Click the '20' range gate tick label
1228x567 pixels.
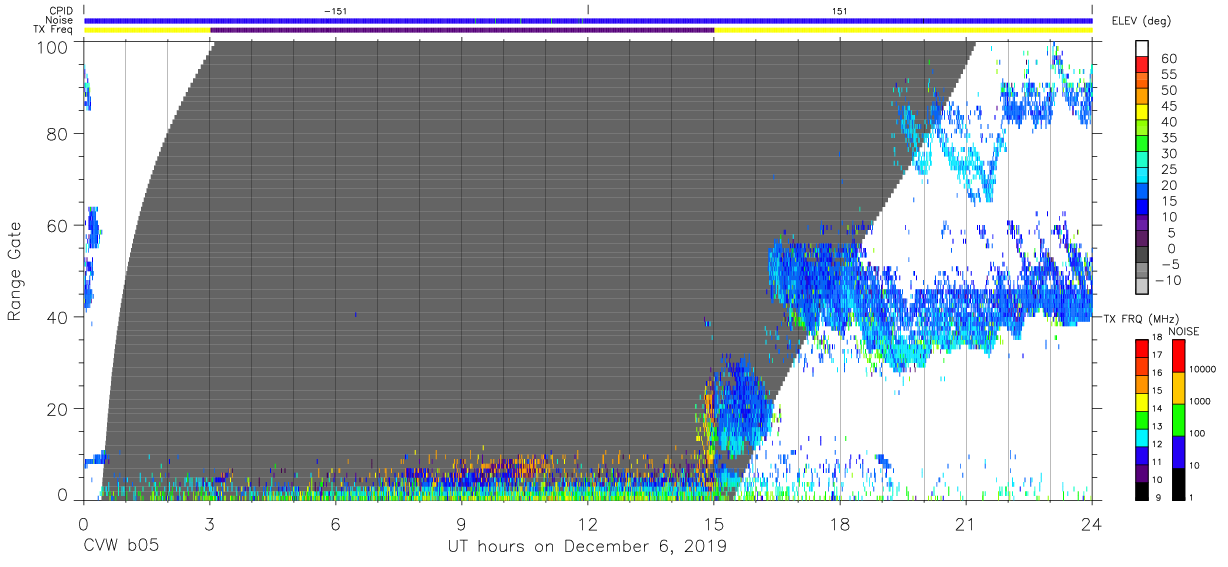coord(57,409)
